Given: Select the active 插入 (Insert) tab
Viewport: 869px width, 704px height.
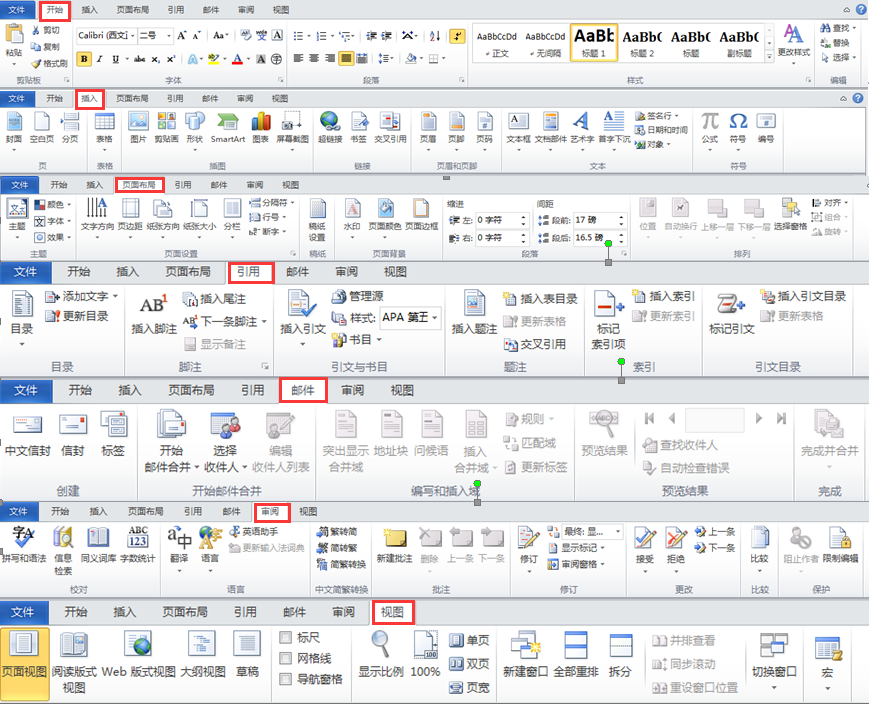Looking at the screenshot, I should point(89,99).
